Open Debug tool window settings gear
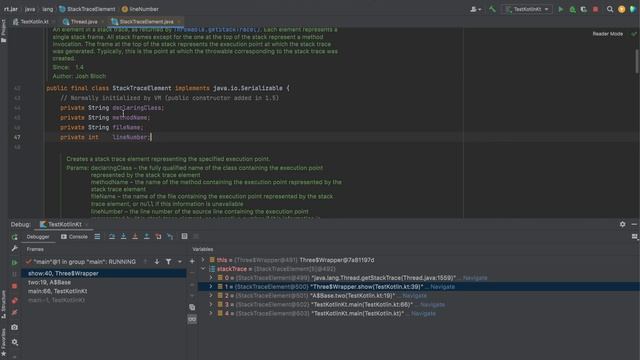The height and width of the screenshot is (360, 640). tap(622, 224)
